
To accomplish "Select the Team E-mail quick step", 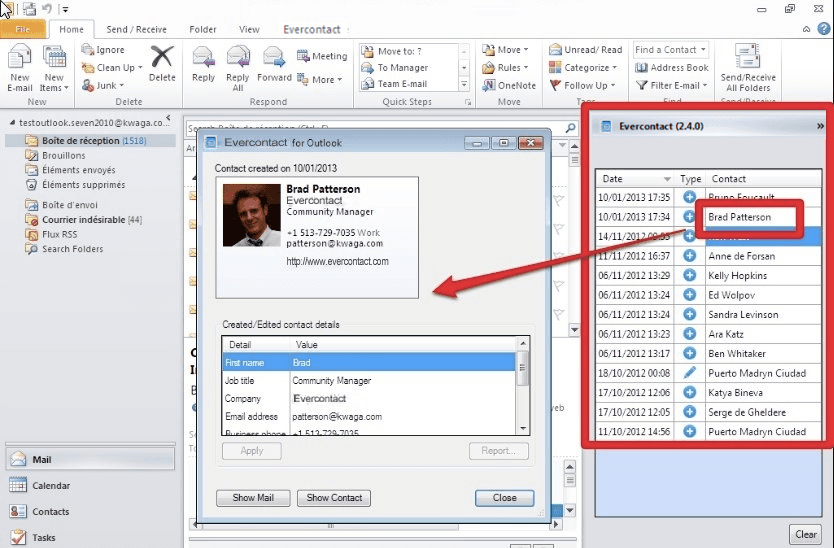I will tap(407, 84).
